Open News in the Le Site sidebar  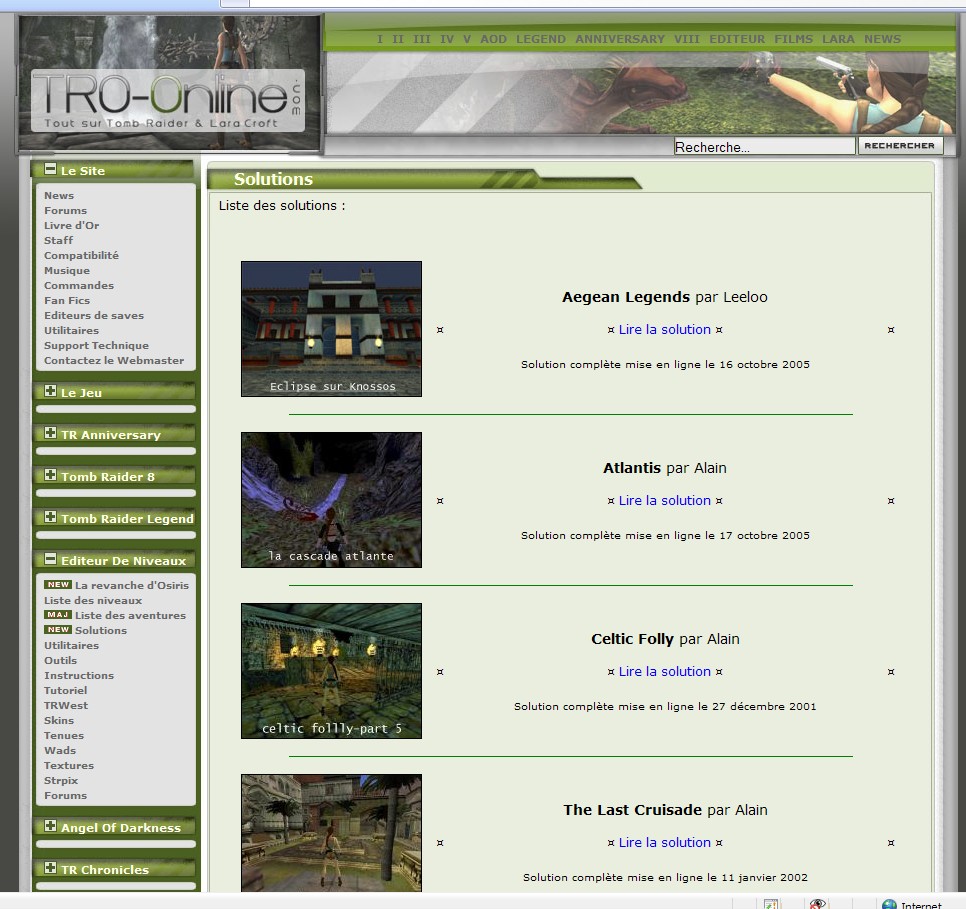point(59,195)
